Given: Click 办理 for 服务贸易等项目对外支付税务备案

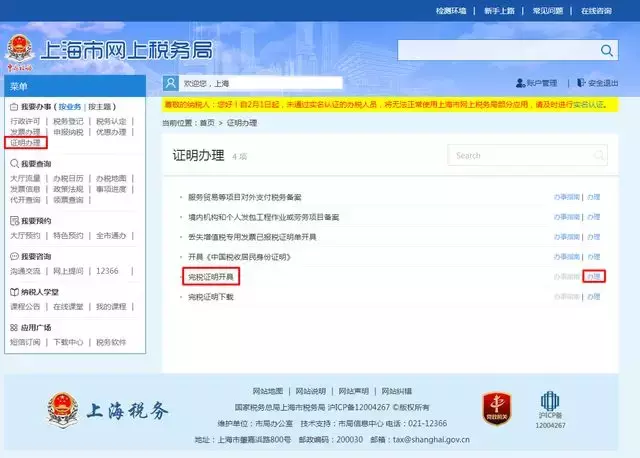Looking at the screenshot, I should [593, 197].
